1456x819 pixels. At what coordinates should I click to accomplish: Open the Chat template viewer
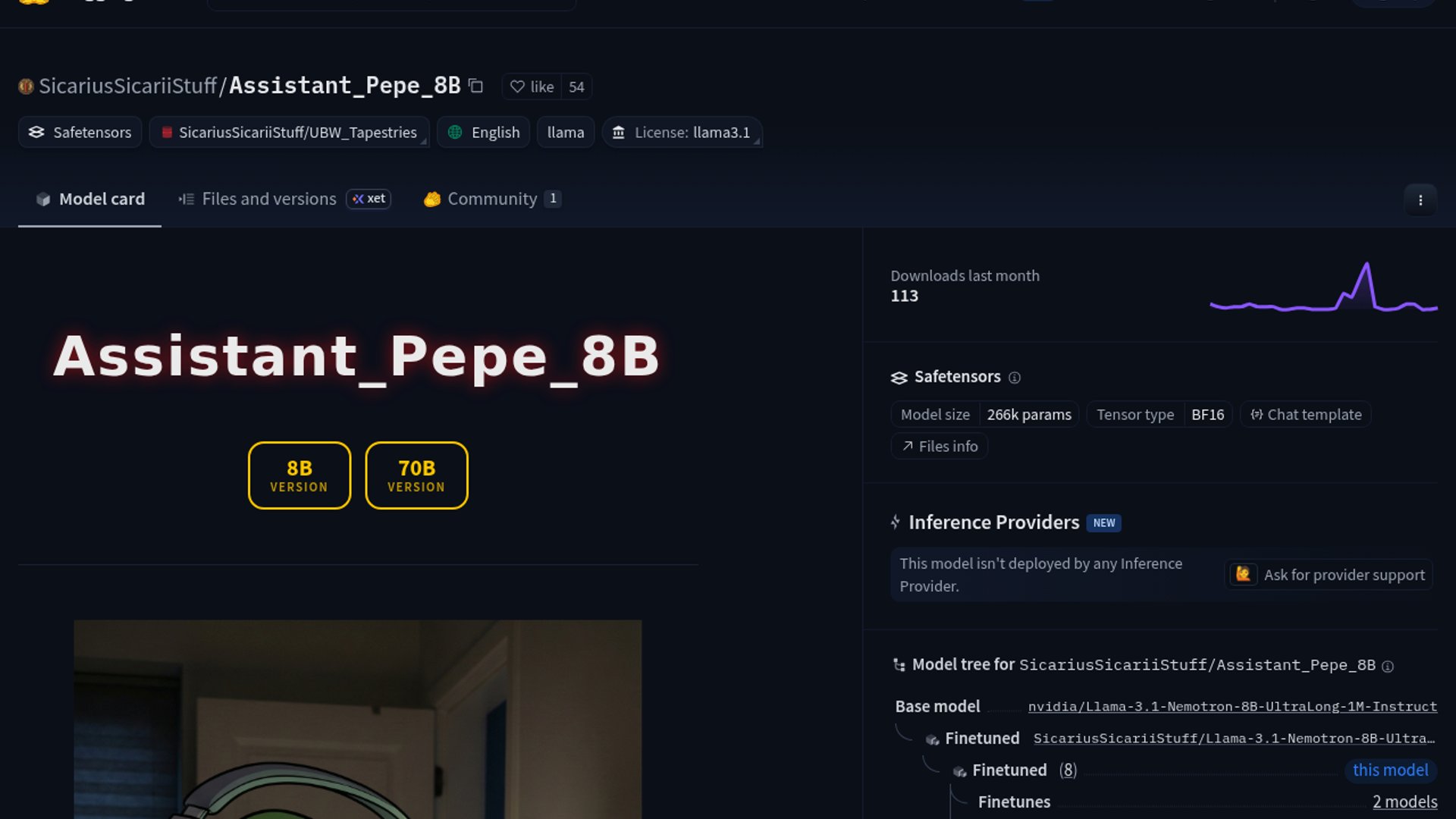(x=1305, y=415)
